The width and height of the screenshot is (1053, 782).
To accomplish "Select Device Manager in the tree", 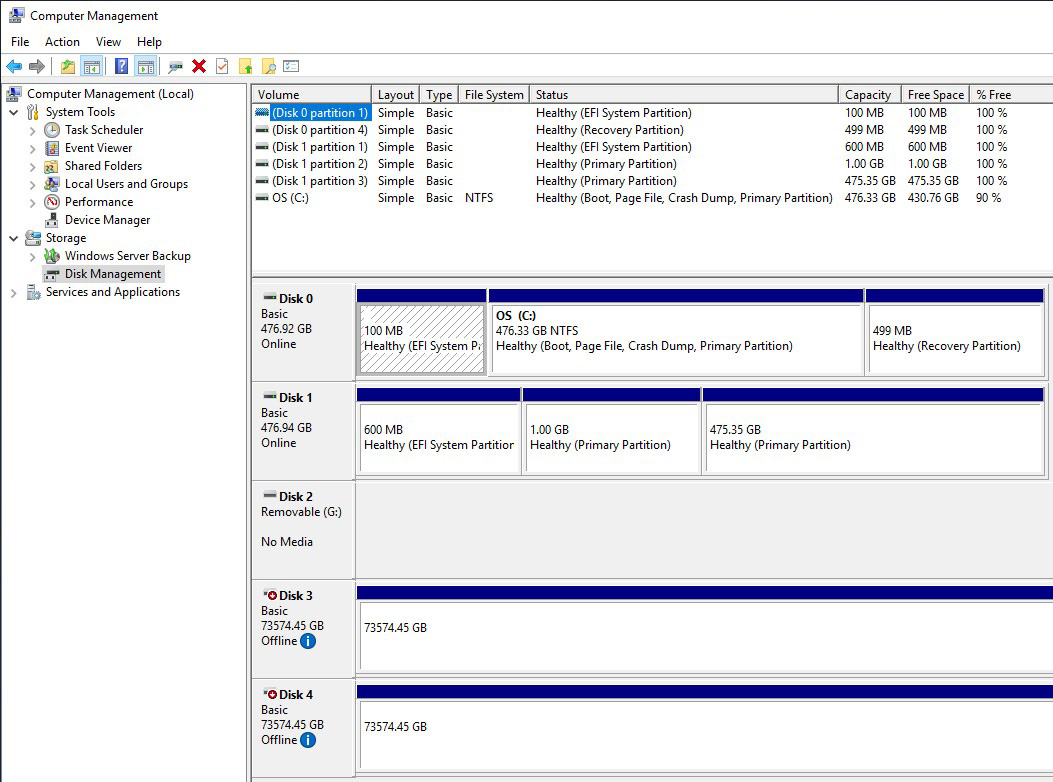I will coord(107,220).
